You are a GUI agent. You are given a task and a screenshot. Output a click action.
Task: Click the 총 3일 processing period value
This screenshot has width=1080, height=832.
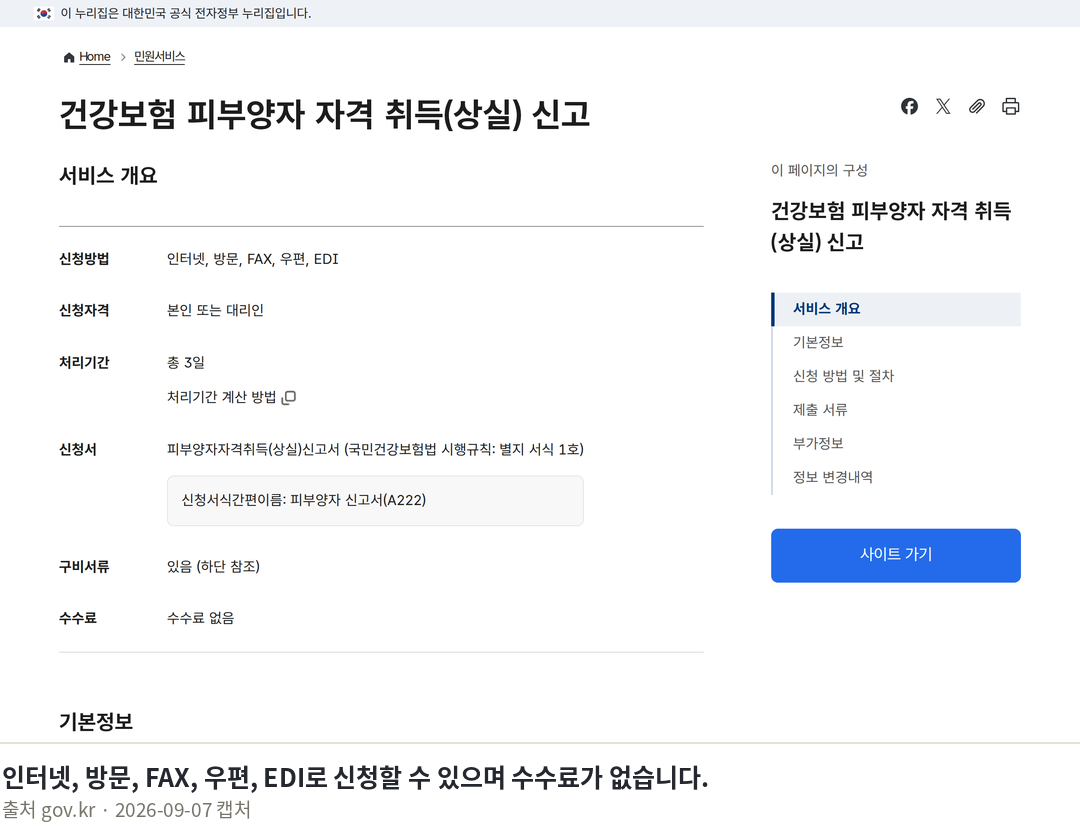pos(185,363)
